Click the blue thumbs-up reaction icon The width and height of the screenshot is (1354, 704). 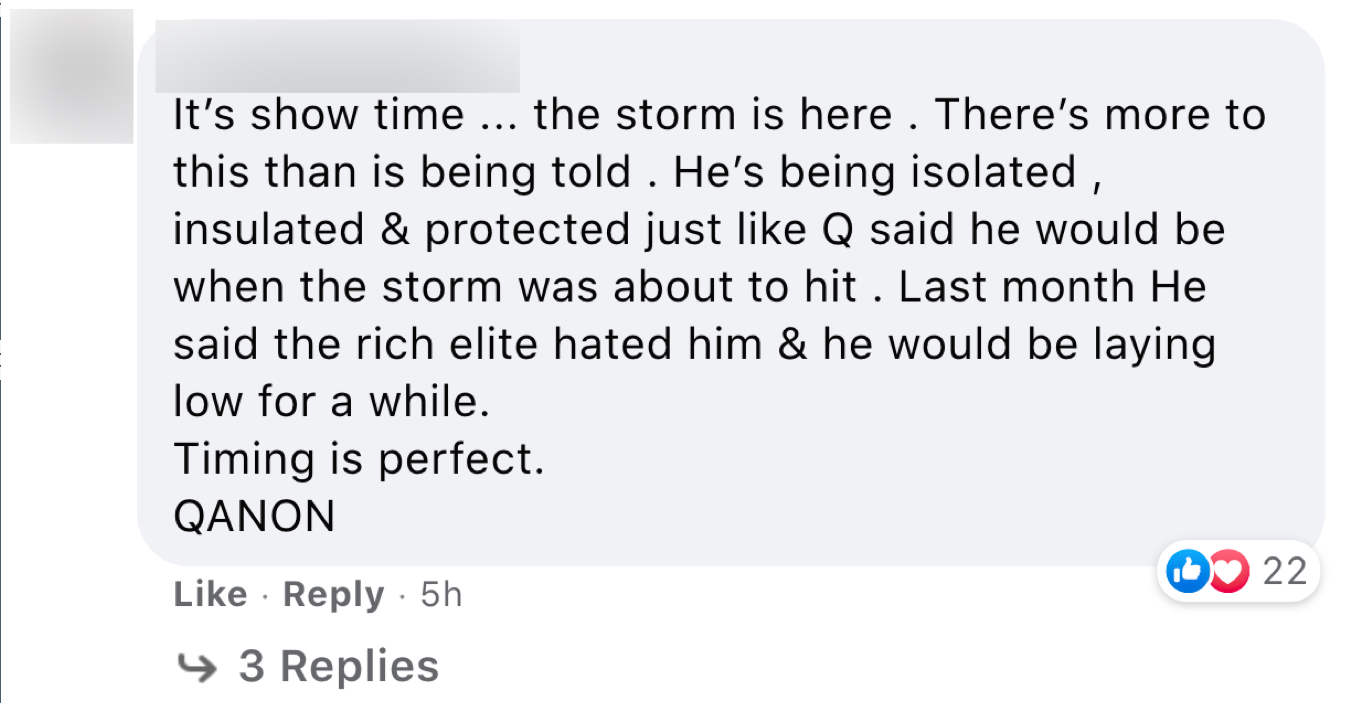[x=1188, y=571]
